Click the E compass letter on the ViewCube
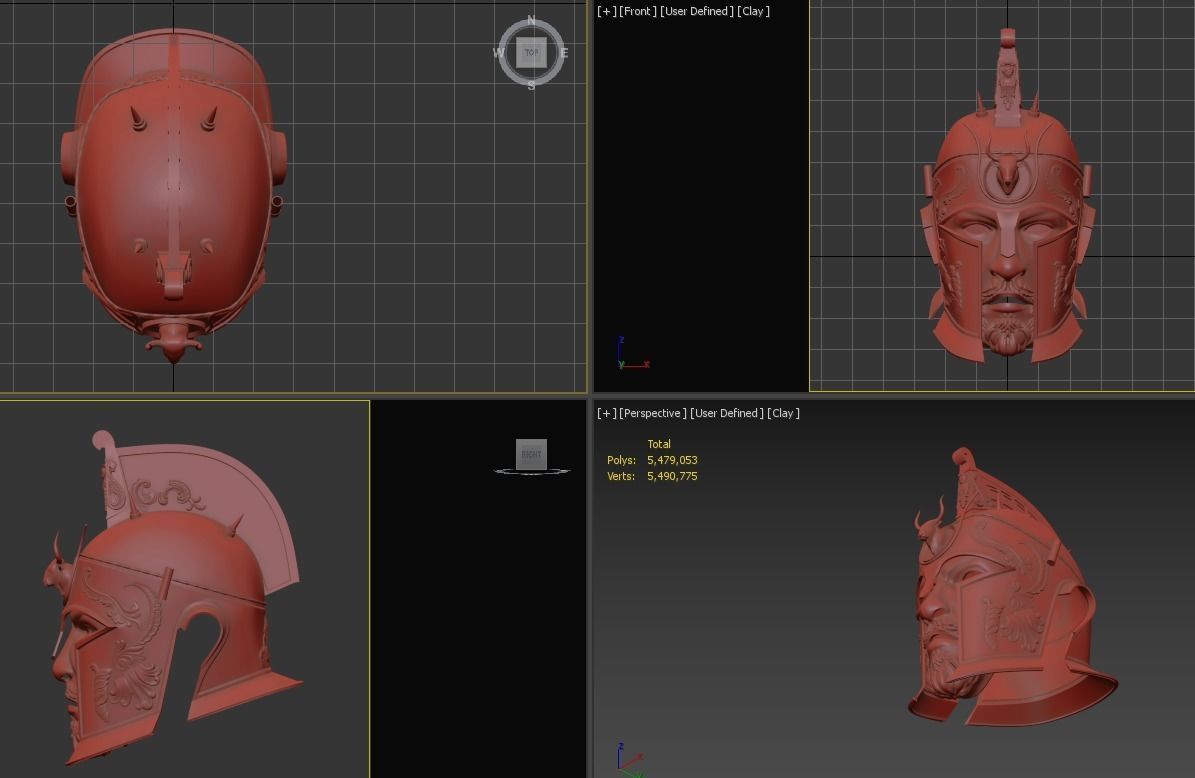The image size is (1195, 778). 564,53
